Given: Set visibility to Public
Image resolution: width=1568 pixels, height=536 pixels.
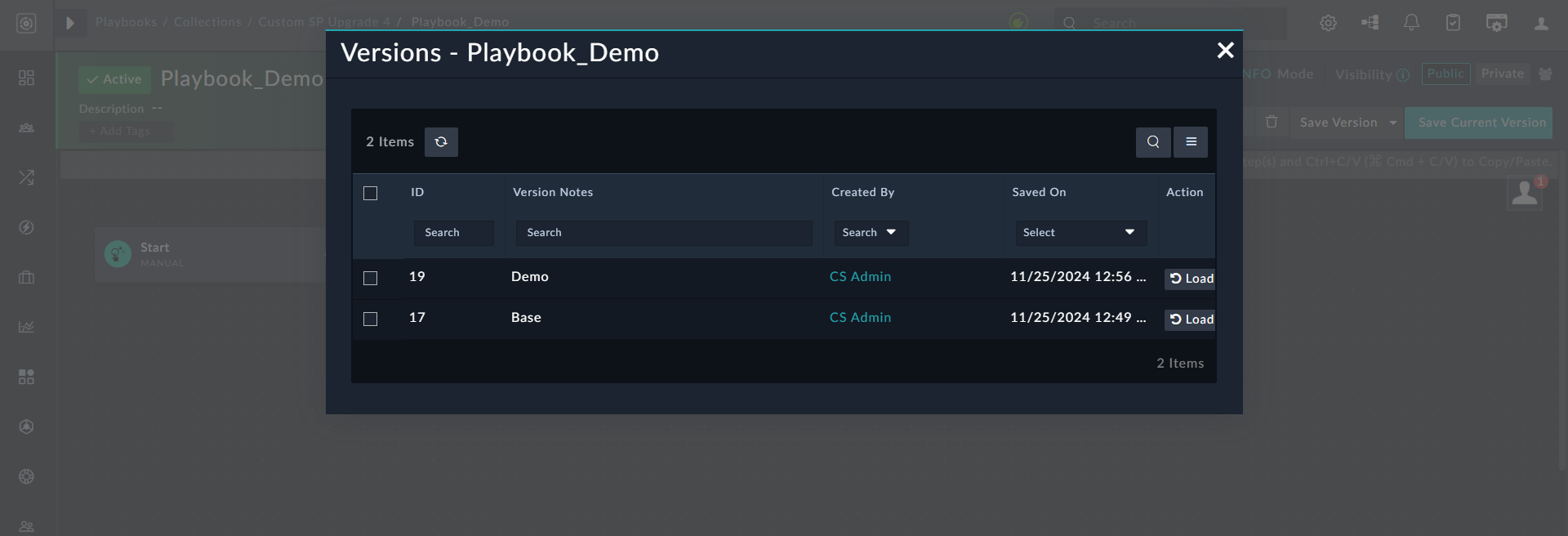Looking at the screenshot, I should (x=1445, y=74).
